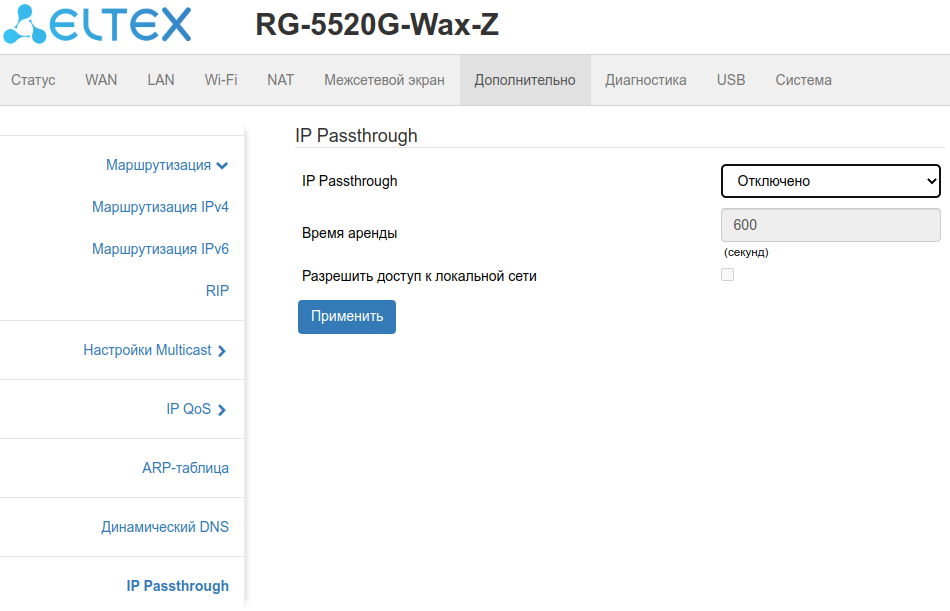Screen dimensions: 950x611
Task: Open Динамический DNS page
Action: pos(165,527)
